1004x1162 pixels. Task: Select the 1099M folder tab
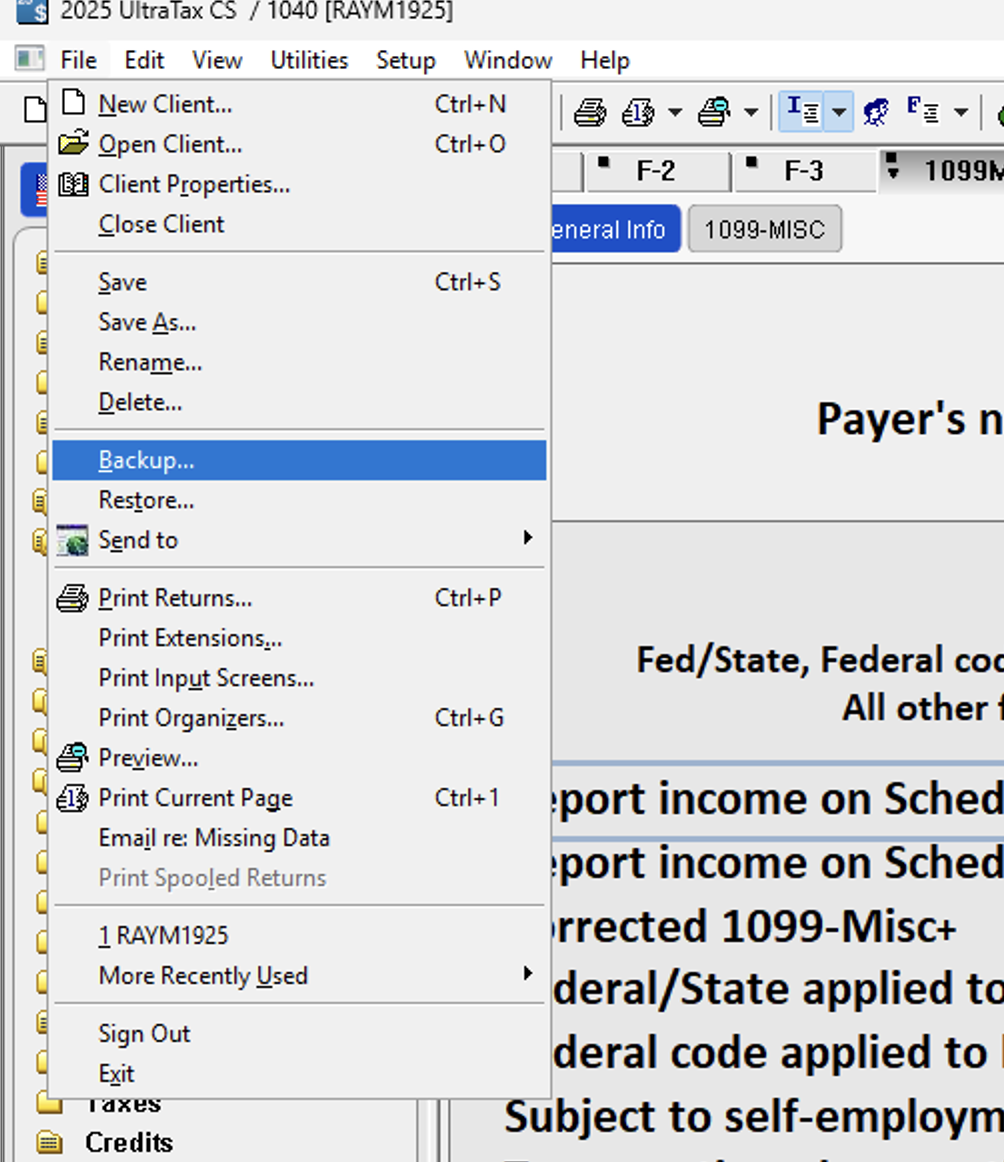coord(943,170)
